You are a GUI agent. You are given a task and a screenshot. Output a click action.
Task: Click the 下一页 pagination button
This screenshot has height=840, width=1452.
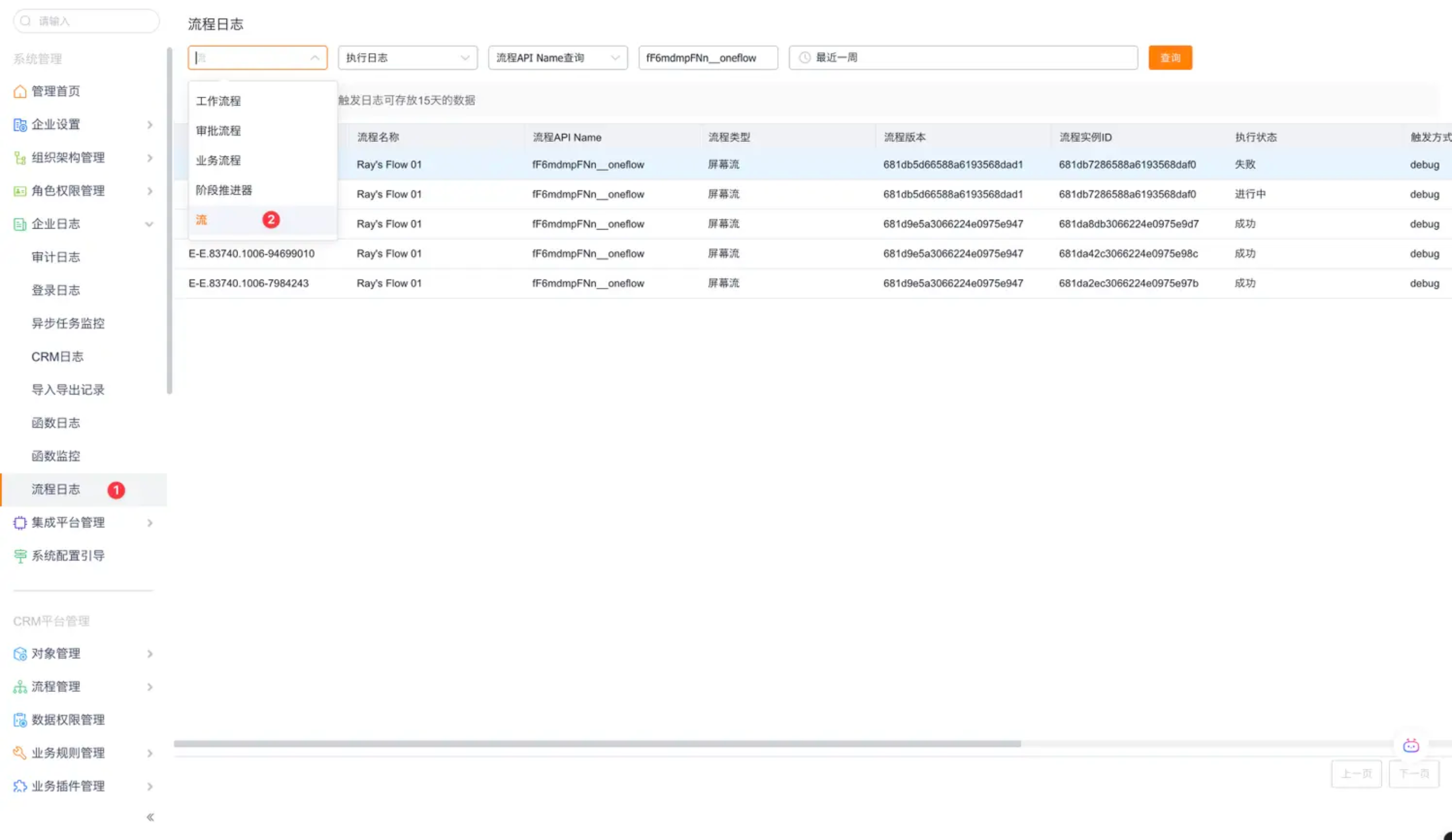(x=1414, y=774)
